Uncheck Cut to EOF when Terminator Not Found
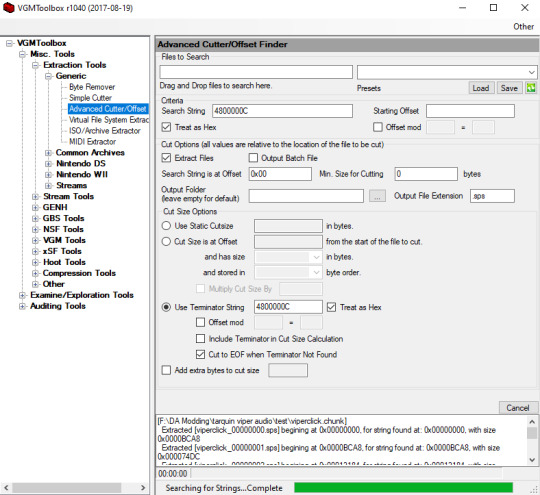The height and width of the screenshot is (495, 540). point(200,354)
